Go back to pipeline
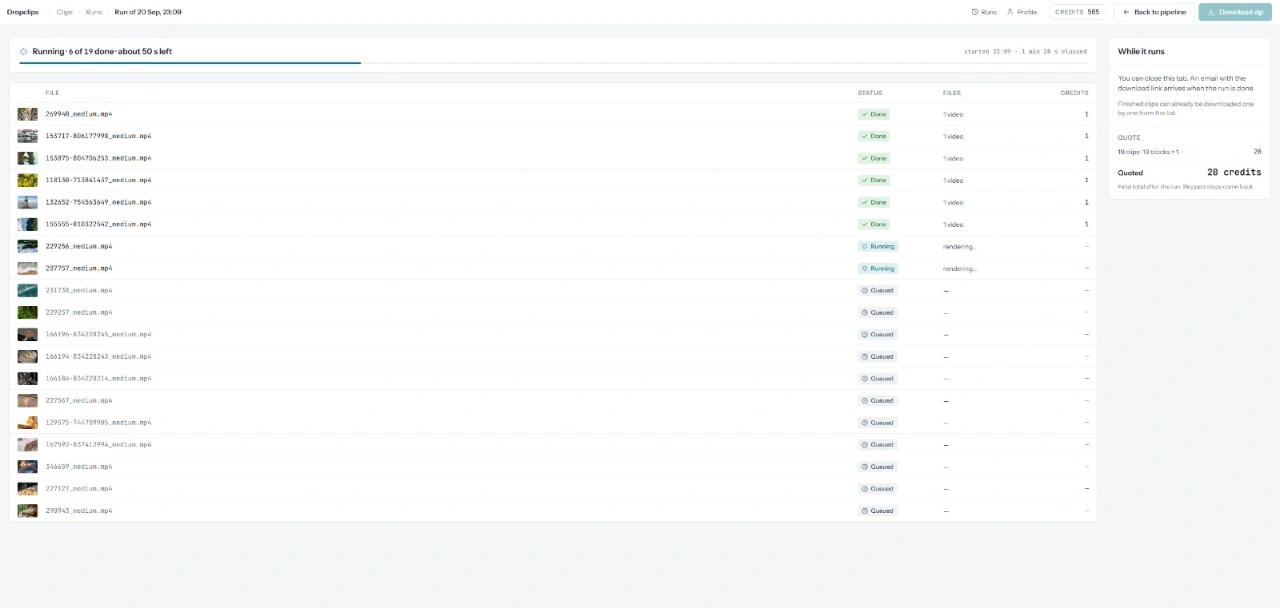Image resolution: width=1280 pixels, height=608 pixels. [1154, 12]
